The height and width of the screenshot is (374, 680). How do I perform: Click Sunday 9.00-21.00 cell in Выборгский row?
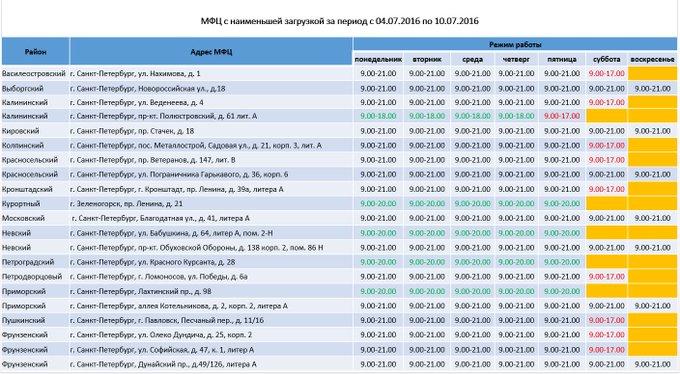[x=652, y=89]
